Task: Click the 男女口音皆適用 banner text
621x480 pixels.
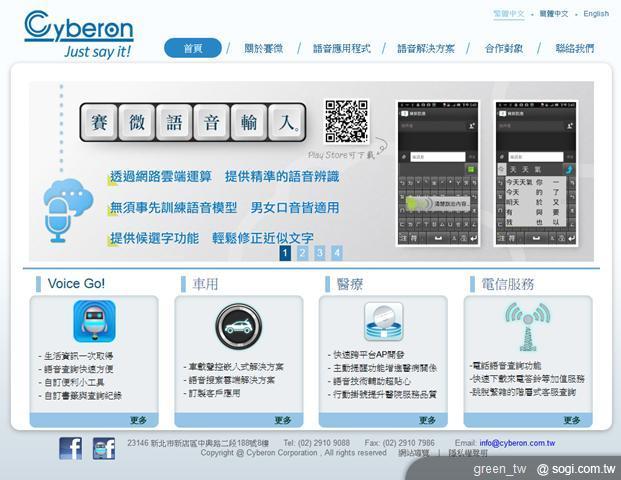Action: tap(295, 208)
